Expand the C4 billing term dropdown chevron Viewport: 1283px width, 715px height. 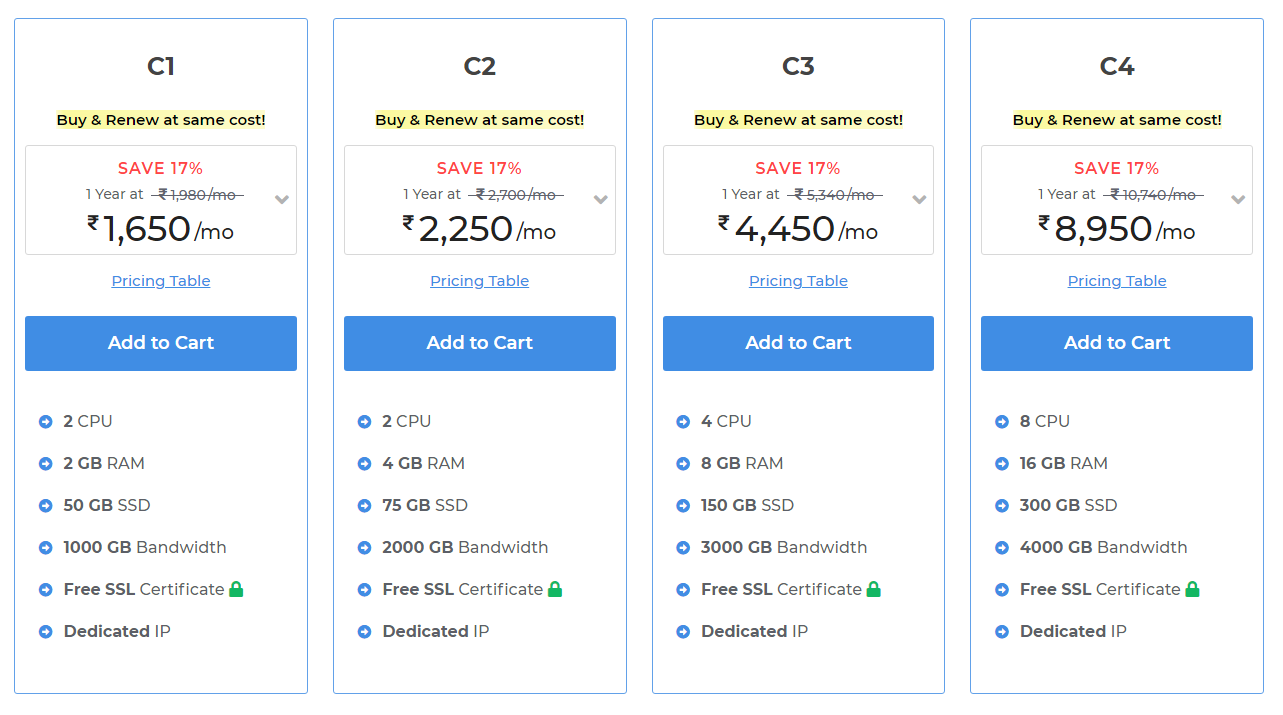(x=1238, y=199)
